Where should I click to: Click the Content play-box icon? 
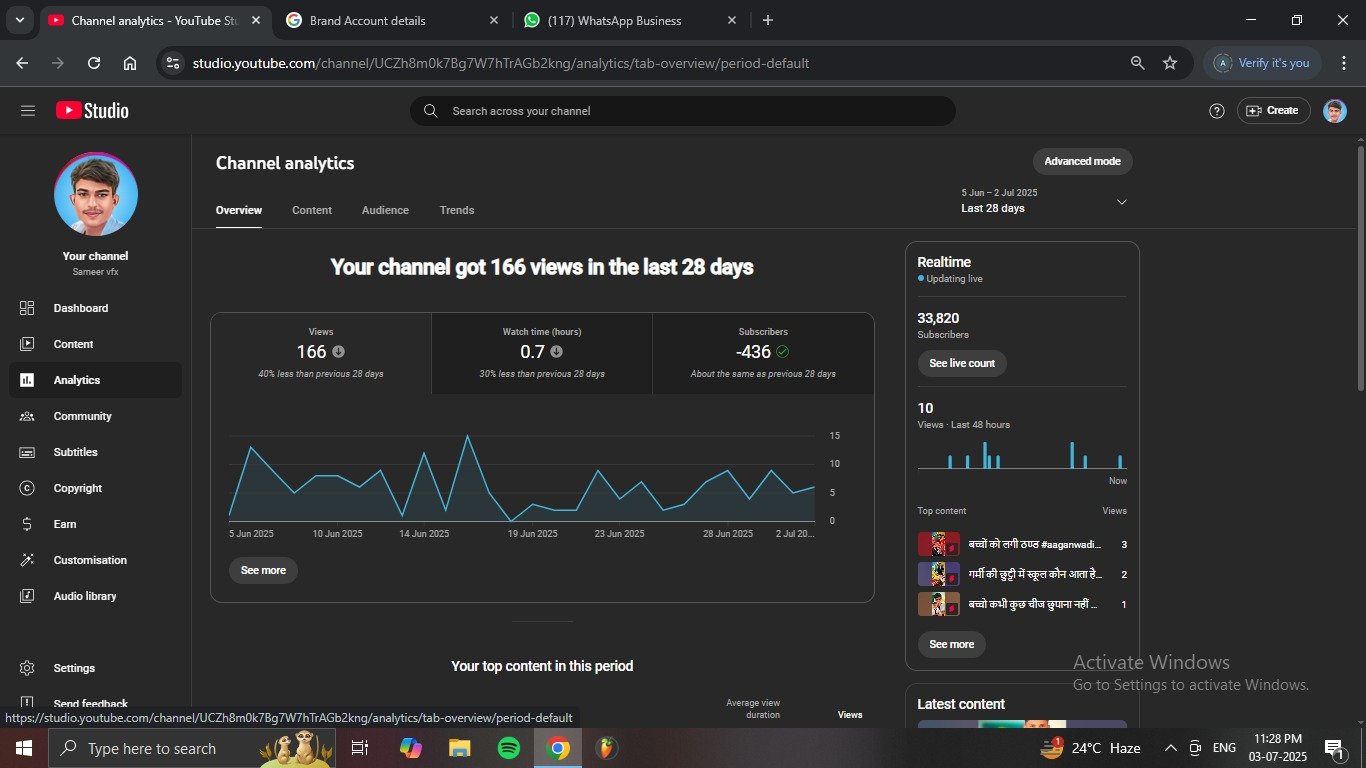pyautogui.click(x=27, y=344)
